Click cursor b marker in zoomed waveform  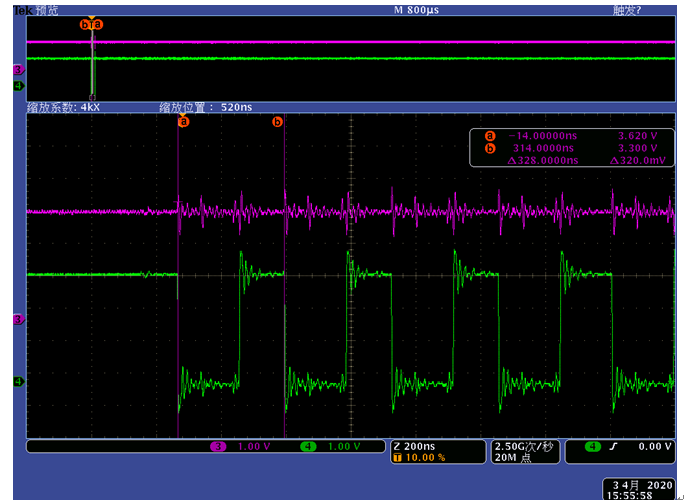click(x=277, y=122)
